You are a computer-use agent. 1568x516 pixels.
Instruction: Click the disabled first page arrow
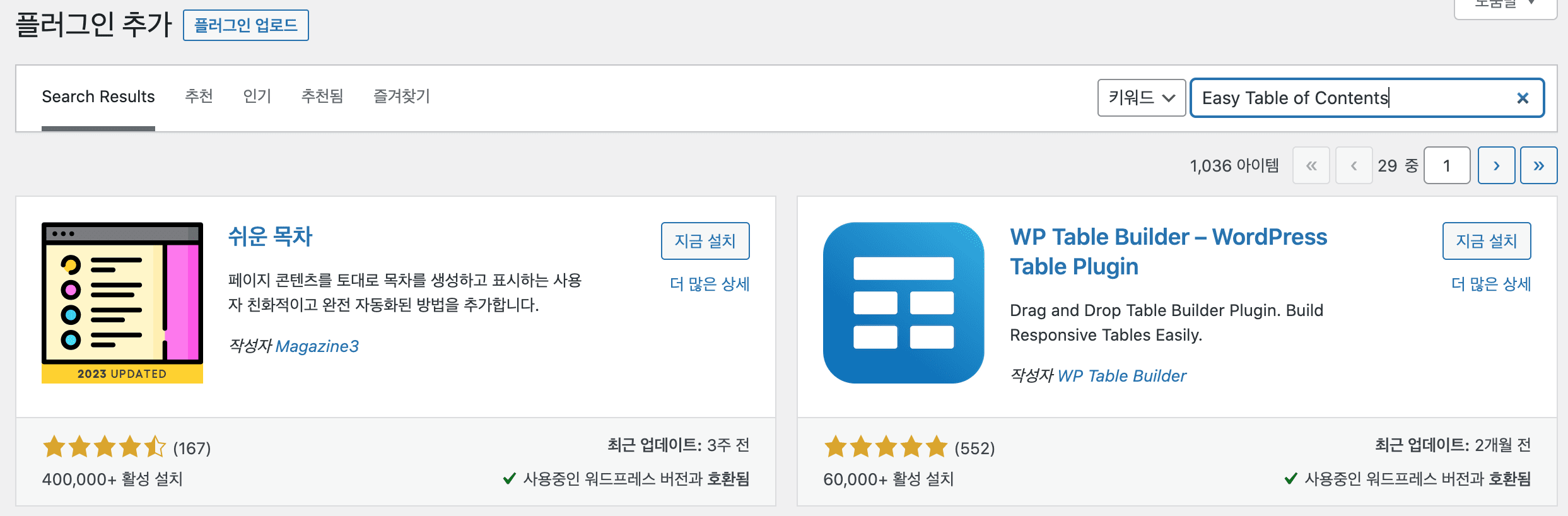(1311, 165)
